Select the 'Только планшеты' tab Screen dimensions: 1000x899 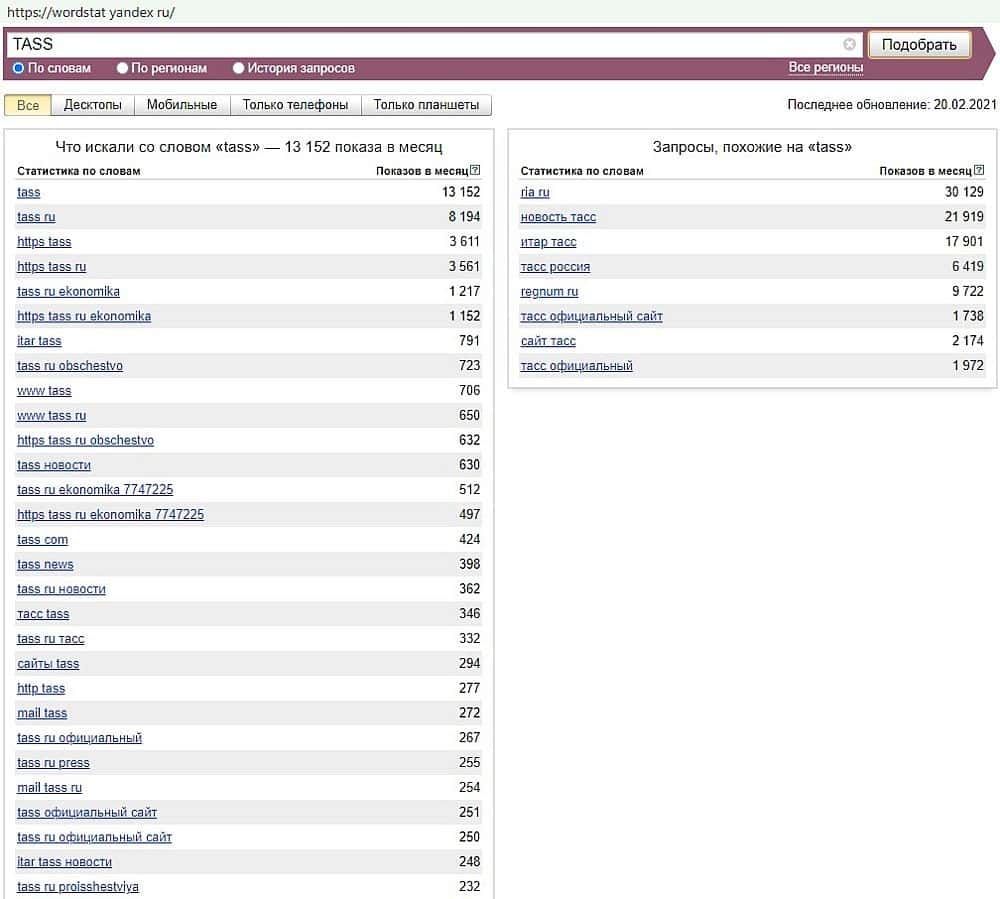pos(426,105)
